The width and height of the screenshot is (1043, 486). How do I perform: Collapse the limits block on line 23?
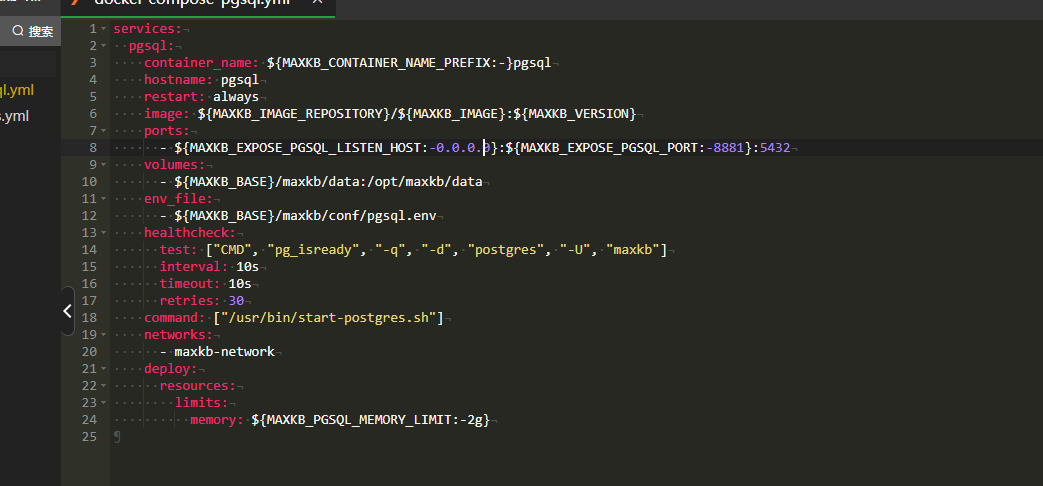(103, 403)
